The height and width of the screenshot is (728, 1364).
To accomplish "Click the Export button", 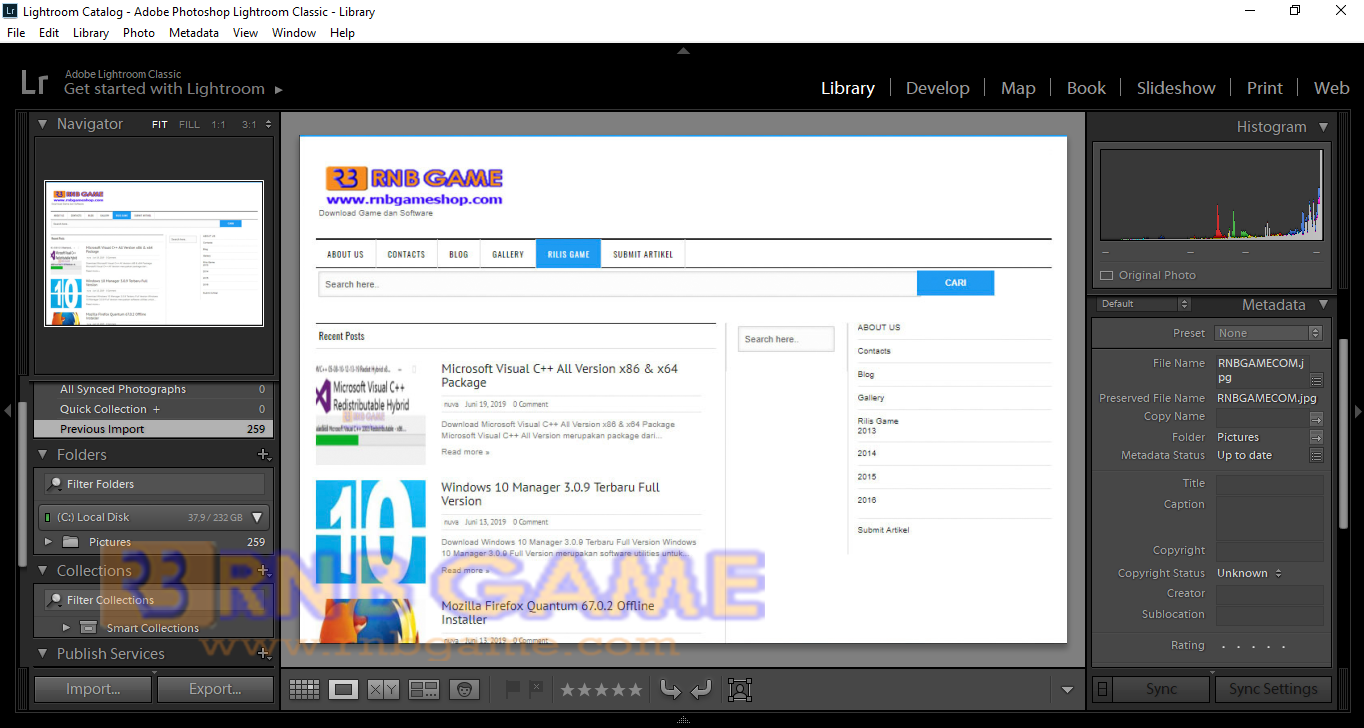I will click(215, 689).
